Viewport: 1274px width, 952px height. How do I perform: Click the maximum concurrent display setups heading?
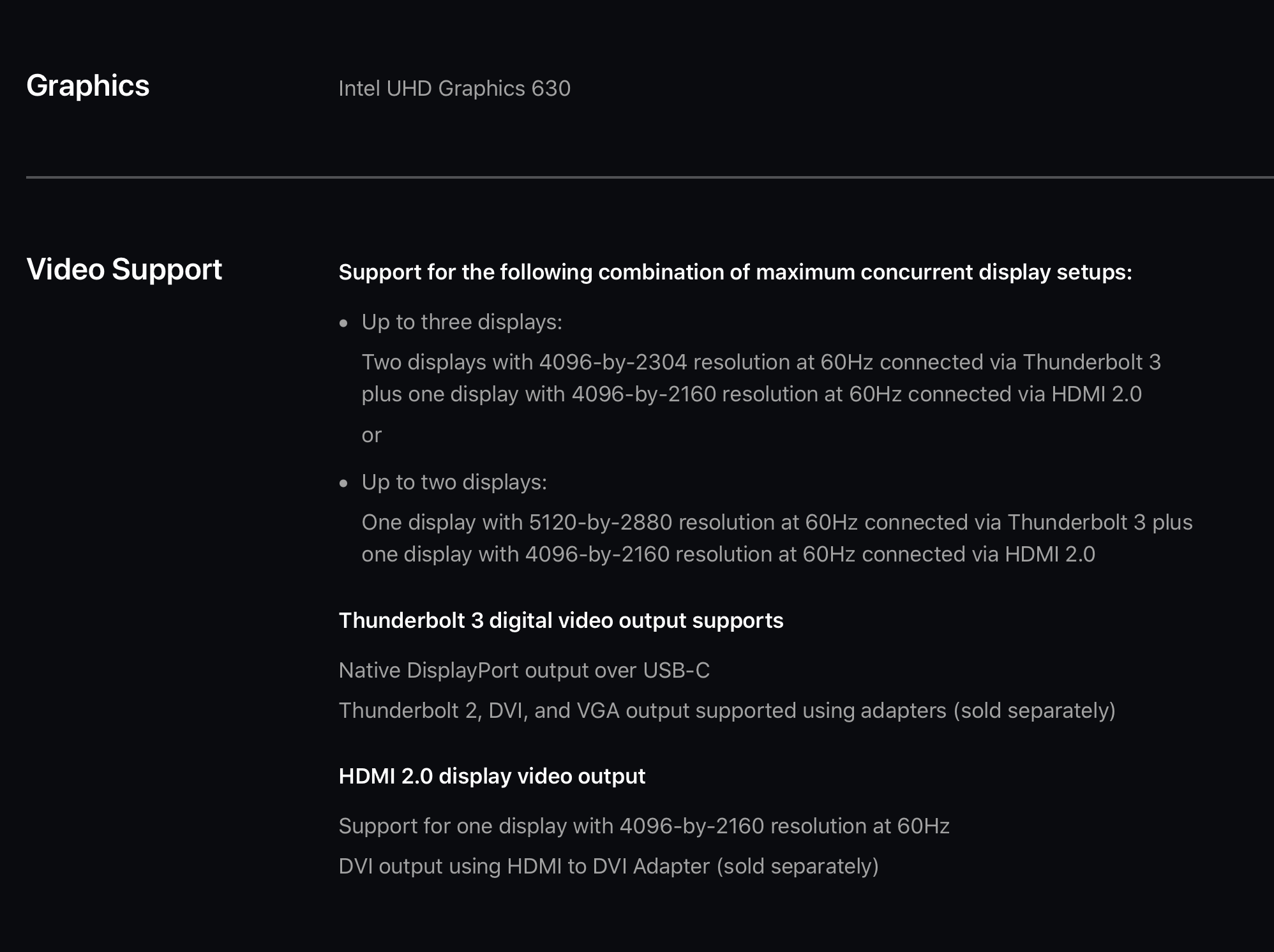click(735, 272)
